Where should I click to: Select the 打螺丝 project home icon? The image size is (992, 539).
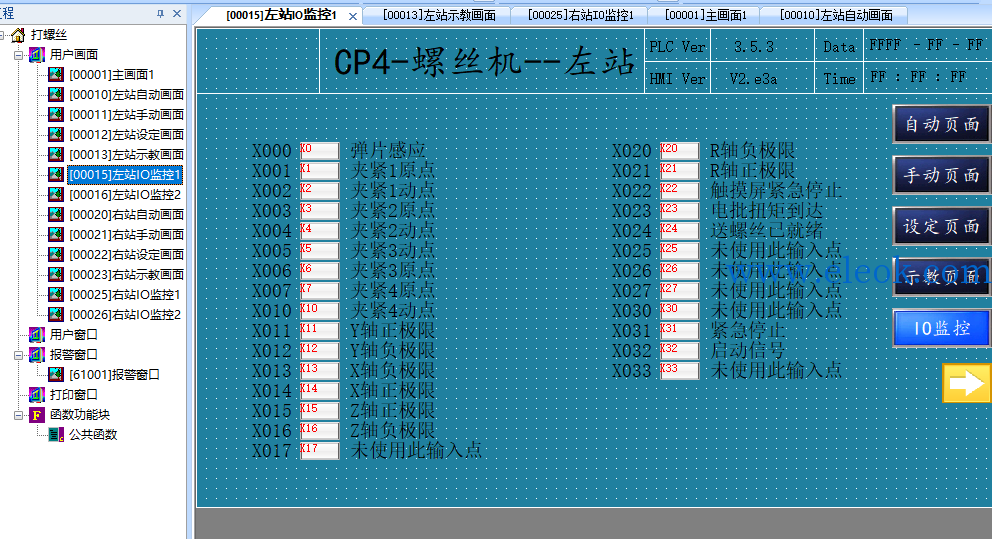pyautogui.click(x=18, y=35)
